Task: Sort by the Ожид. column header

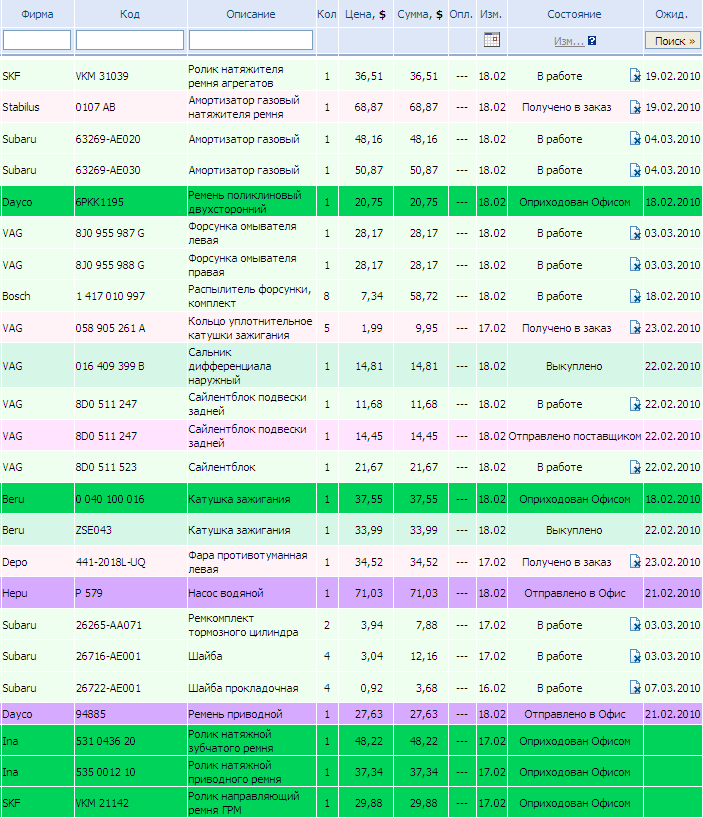Action: tap(672, 14)
